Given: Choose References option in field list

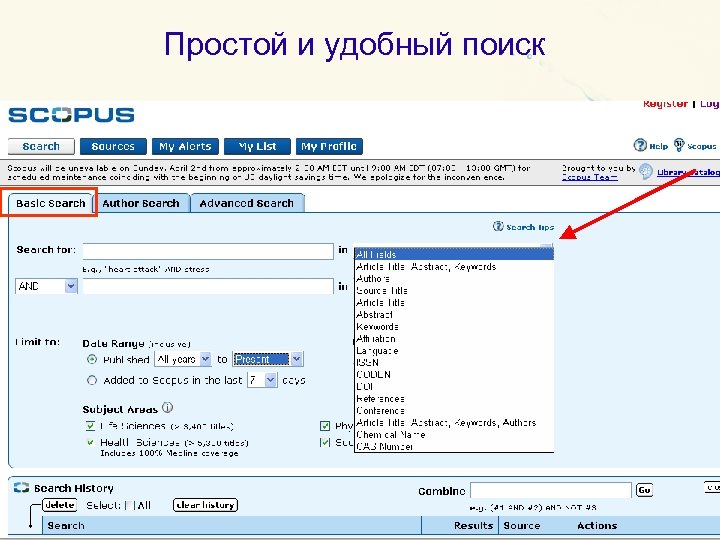Looking at the screenshot, I should (454, 399).
